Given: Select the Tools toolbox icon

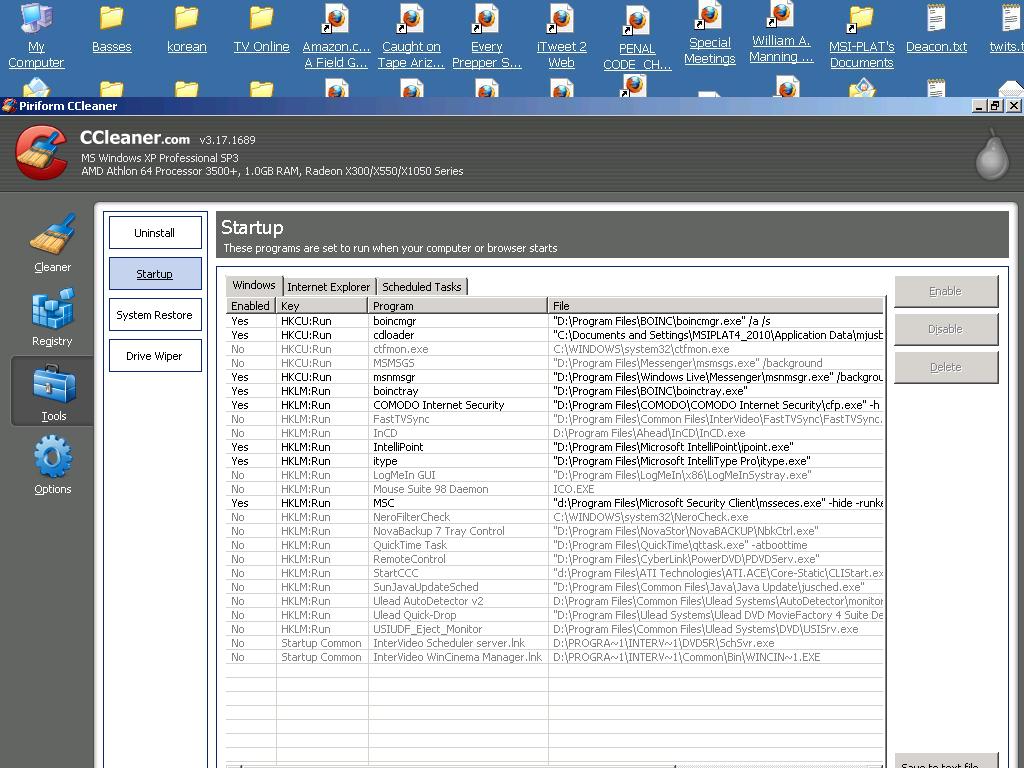Looking at the screenshot, I should 54,383.
